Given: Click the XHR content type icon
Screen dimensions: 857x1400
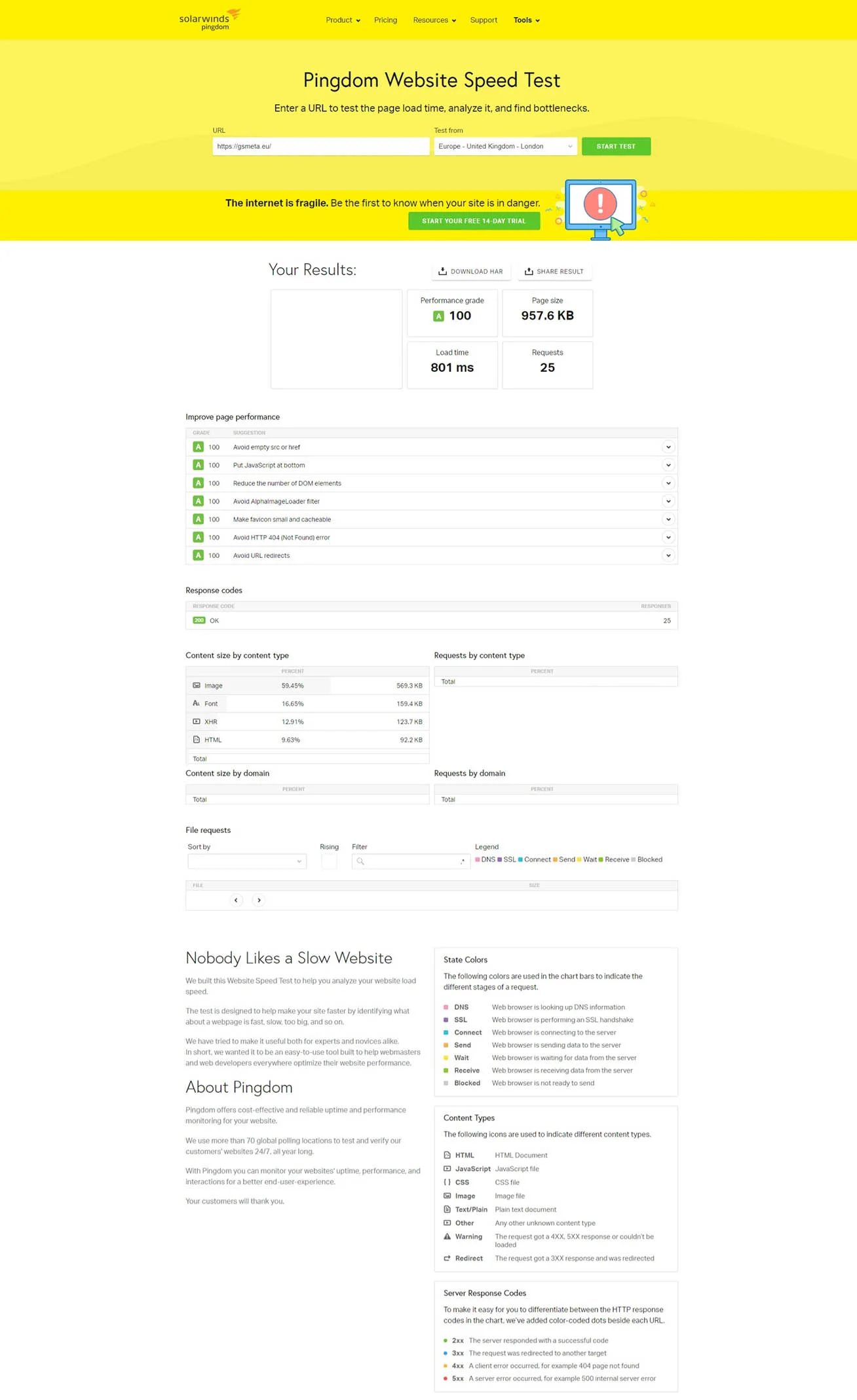Looking at the screenshot, I should click(x=197, y=722).
